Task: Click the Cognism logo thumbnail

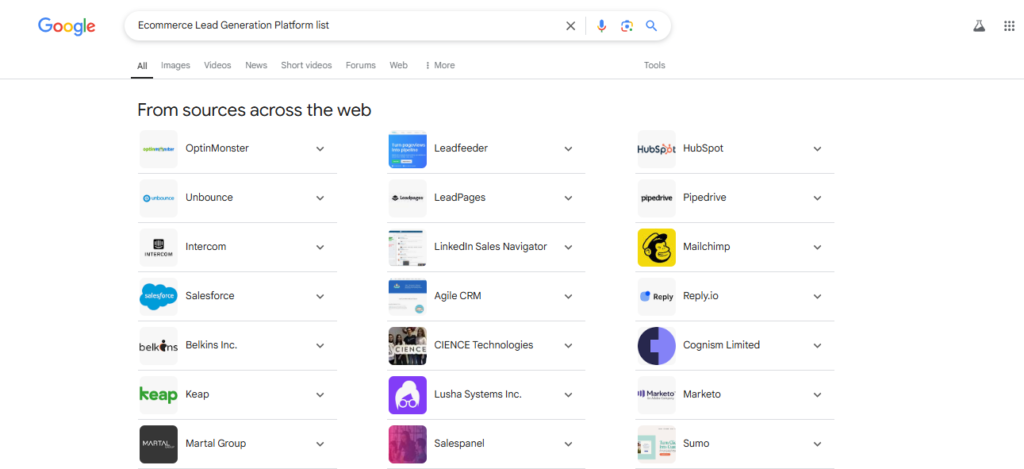Action: click(x=656, y=346)
